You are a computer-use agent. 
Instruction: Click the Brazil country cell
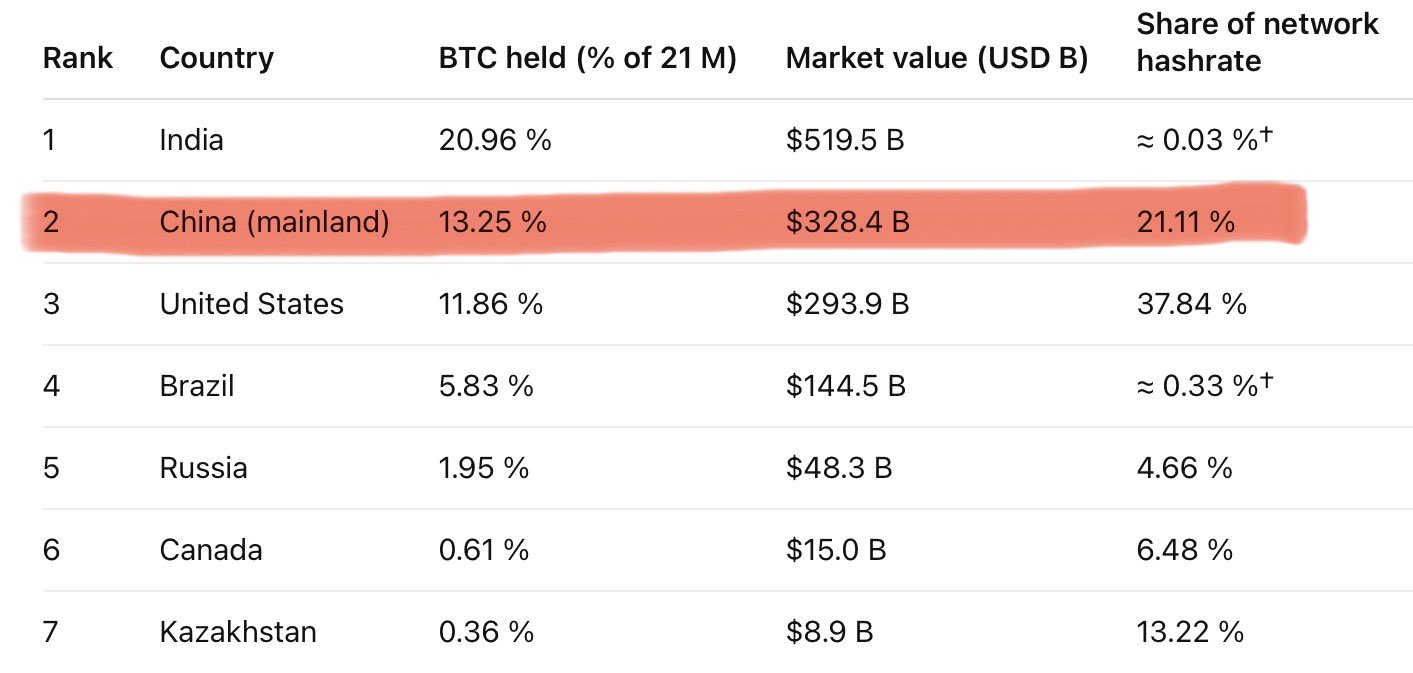tap(196, 386)
